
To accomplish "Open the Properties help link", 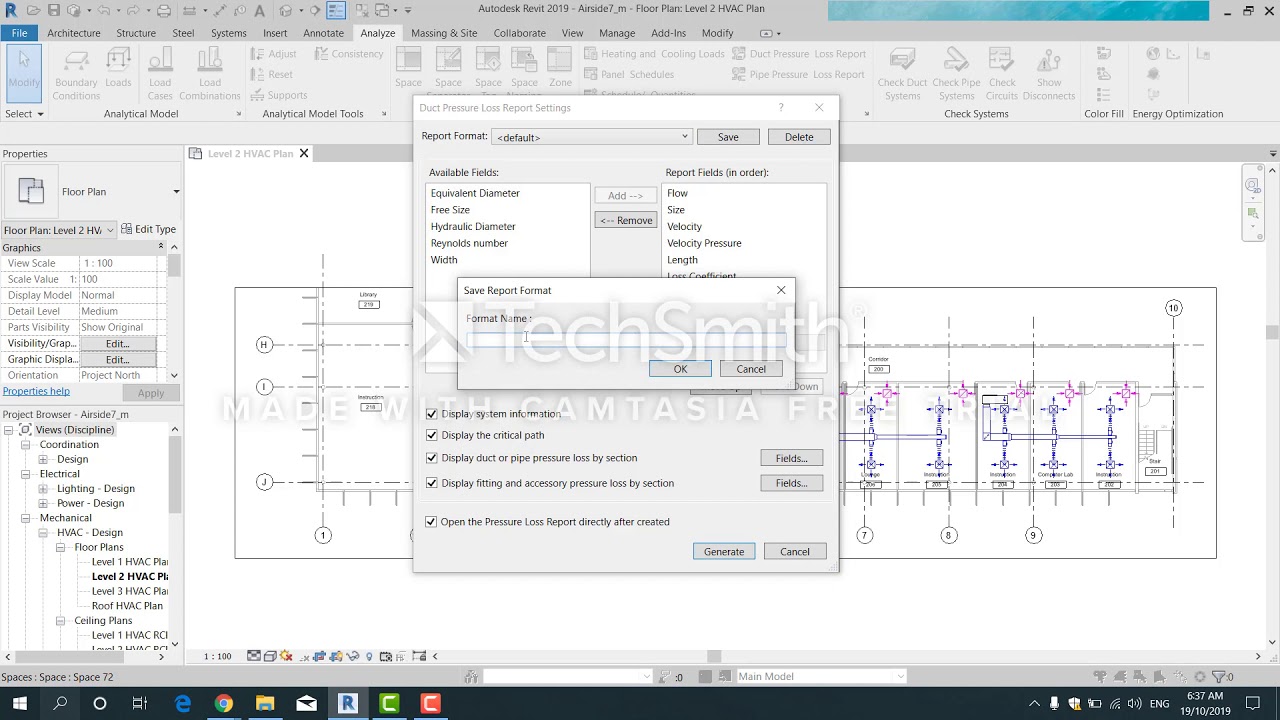I will pyautogui.click(x=36, y=391).
